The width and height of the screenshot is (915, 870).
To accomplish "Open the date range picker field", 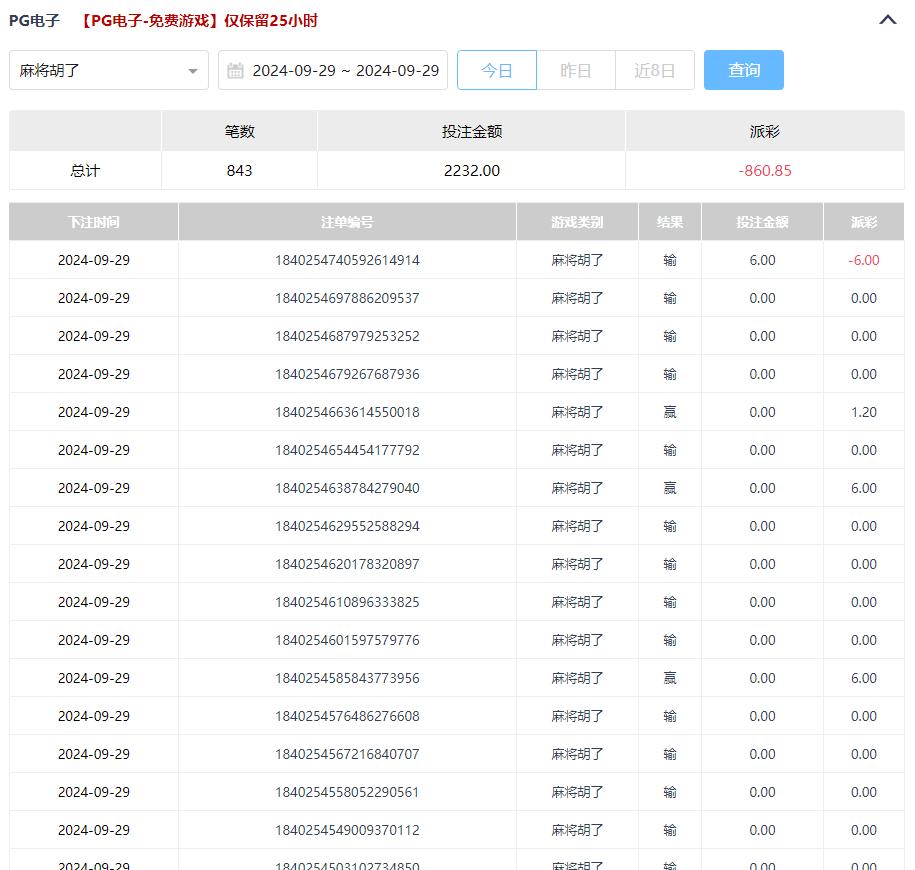I will coord(344,71).
